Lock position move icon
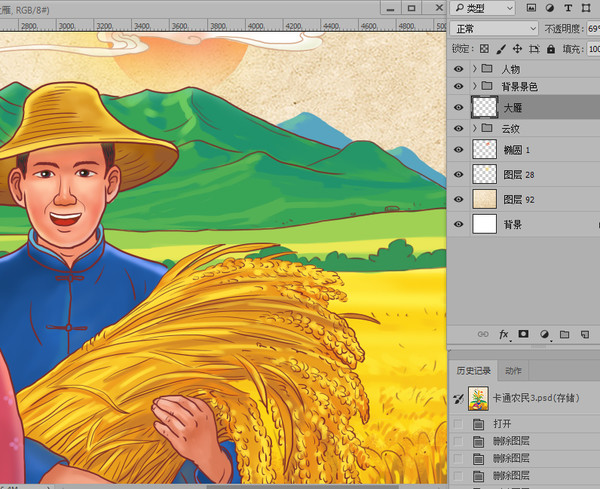600x489 pixels. [x=517, y=49]
